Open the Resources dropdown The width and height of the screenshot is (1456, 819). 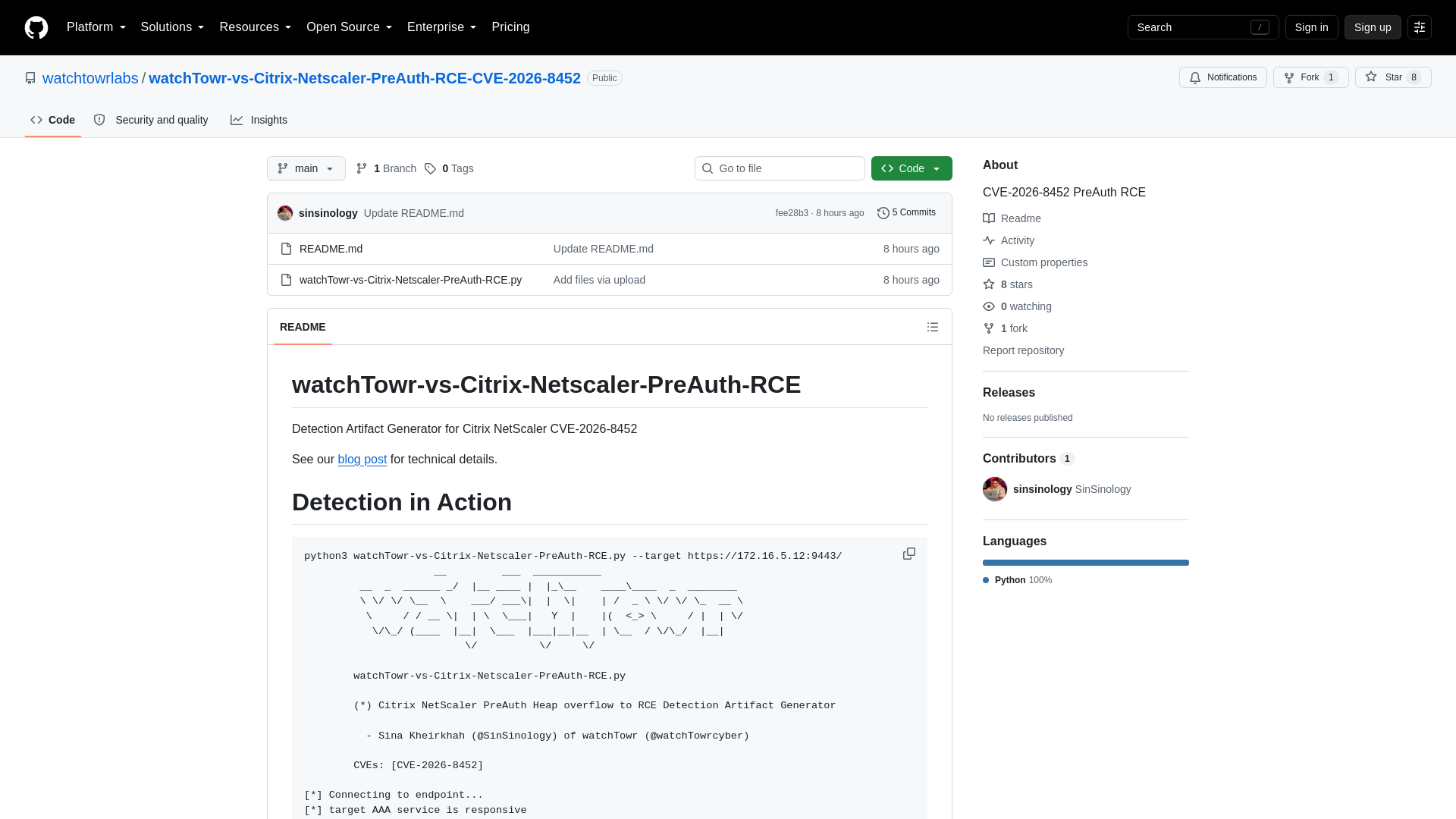click(x=255, y=27)
